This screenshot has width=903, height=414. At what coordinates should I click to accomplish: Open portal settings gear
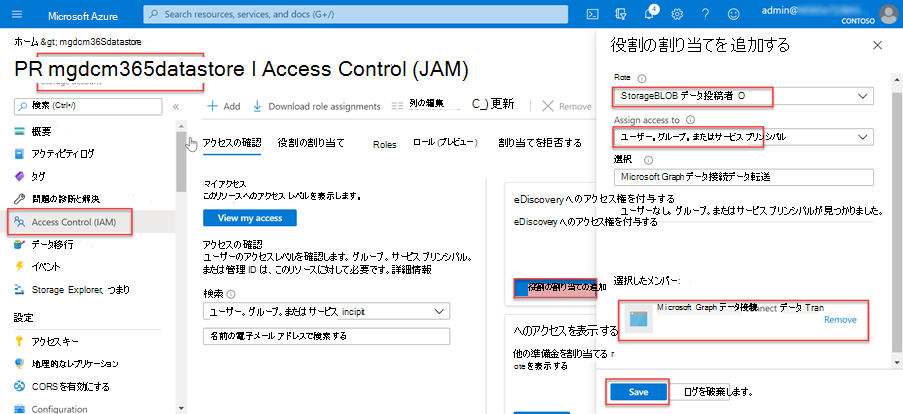[x=677, y=15]
